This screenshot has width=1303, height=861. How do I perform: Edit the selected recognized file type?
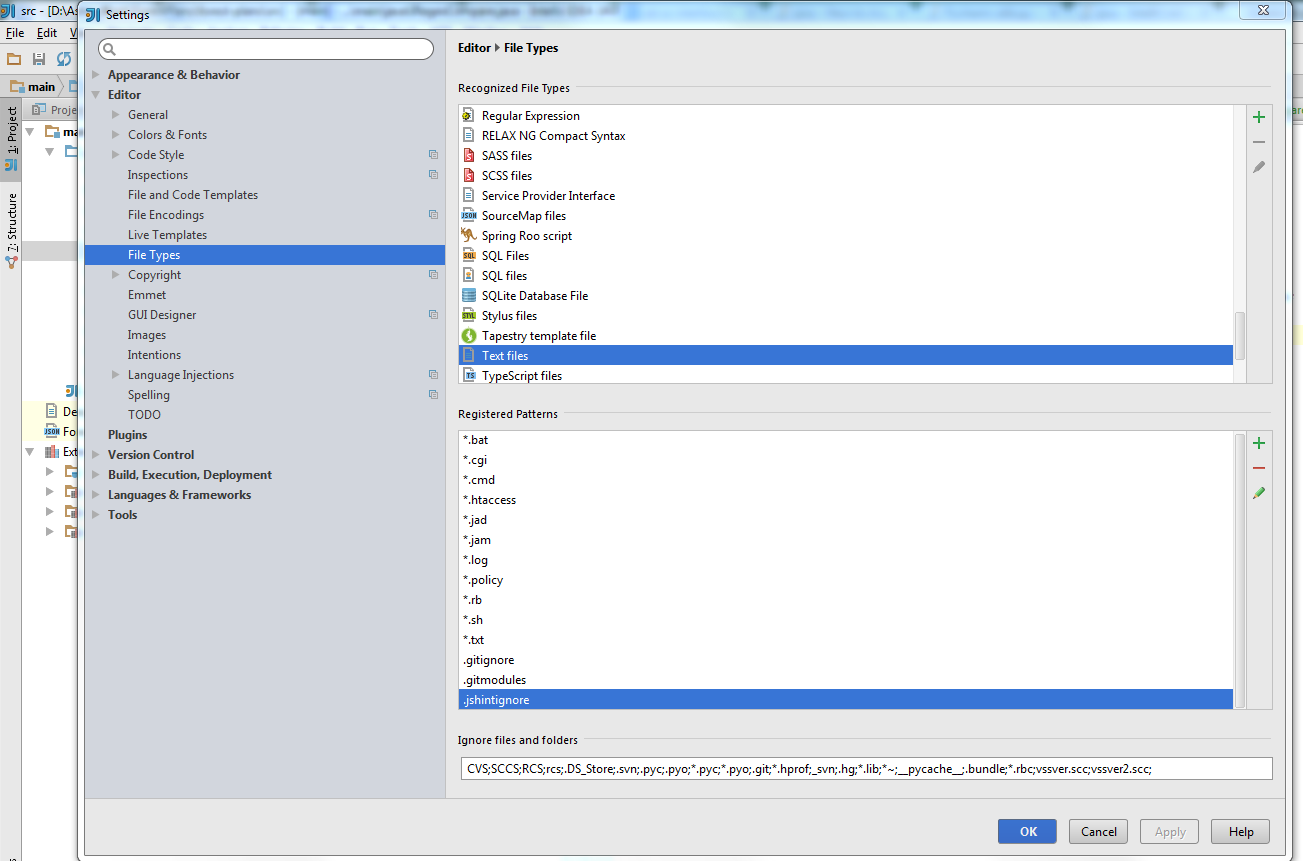[x=1259, y=167]
